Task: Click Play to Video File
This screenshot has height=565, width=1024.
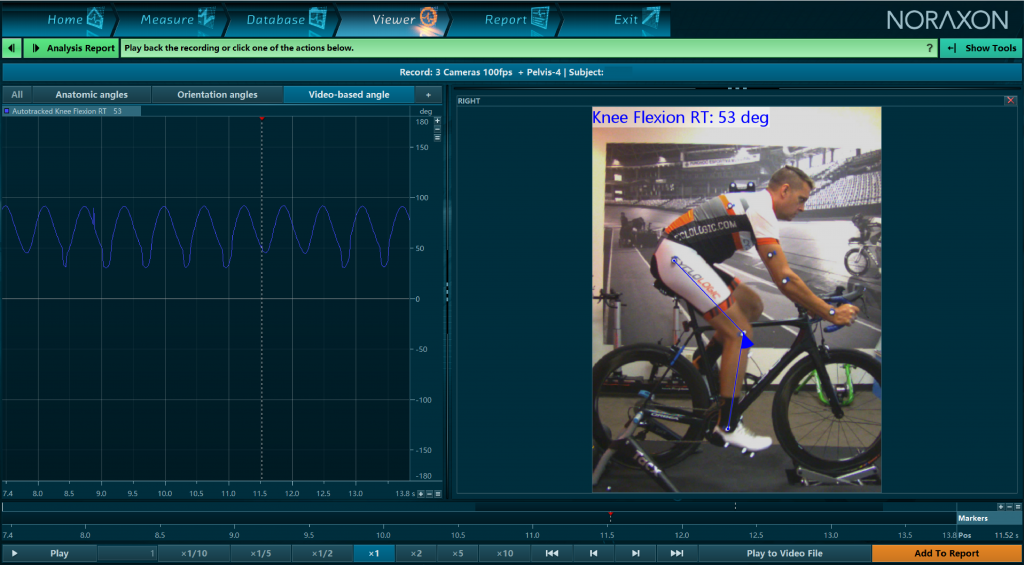Action: [x=784, y=553]
